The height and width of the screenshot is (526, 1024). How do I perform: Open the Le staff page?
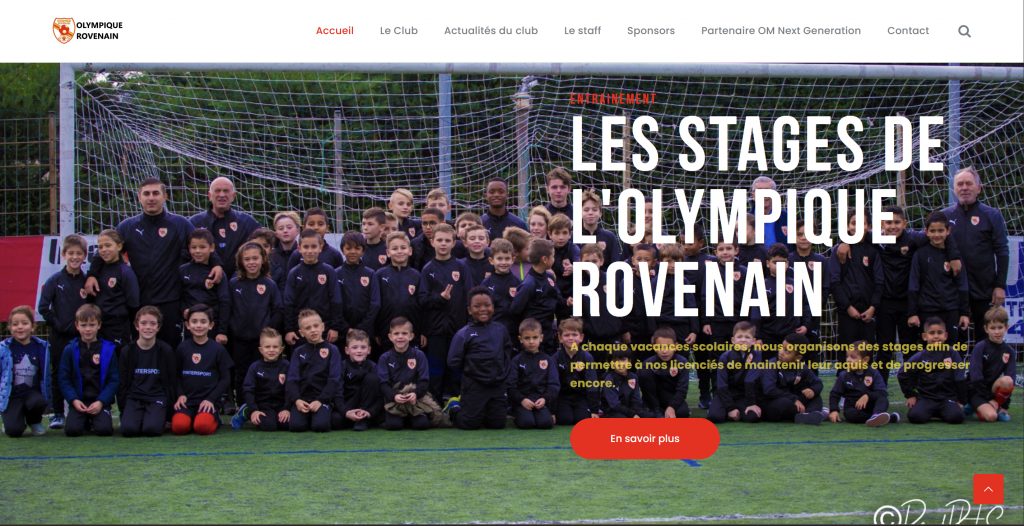coord(583,31)
